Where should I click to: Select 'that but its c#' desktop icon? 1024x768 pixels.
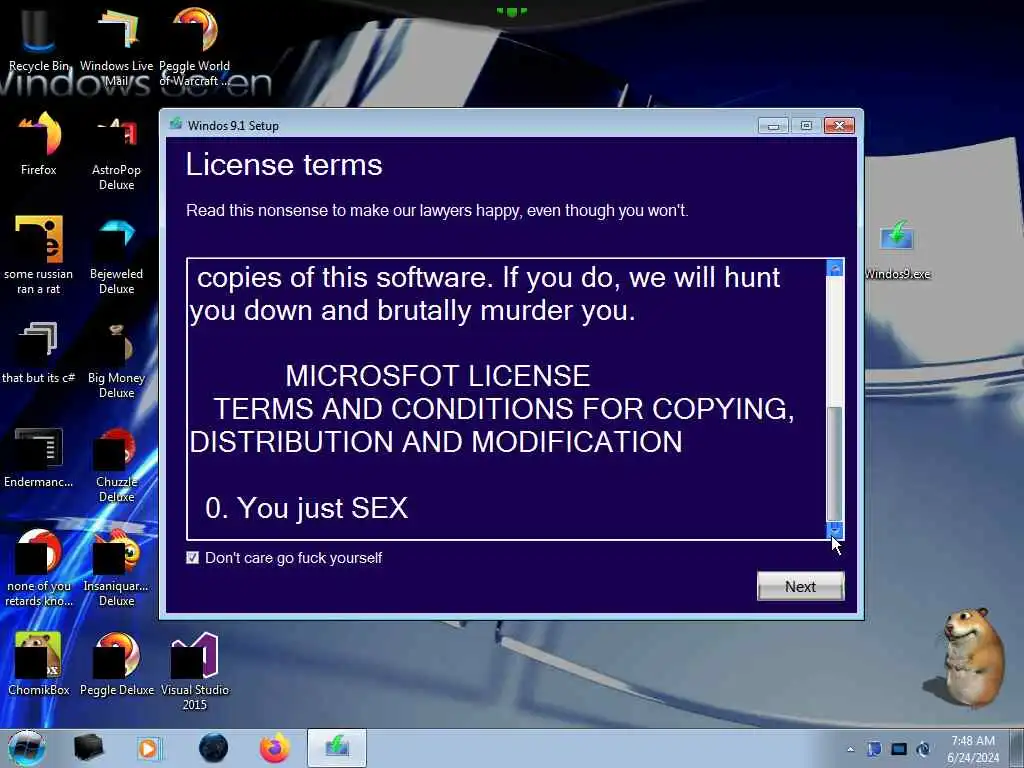(39, 351)
